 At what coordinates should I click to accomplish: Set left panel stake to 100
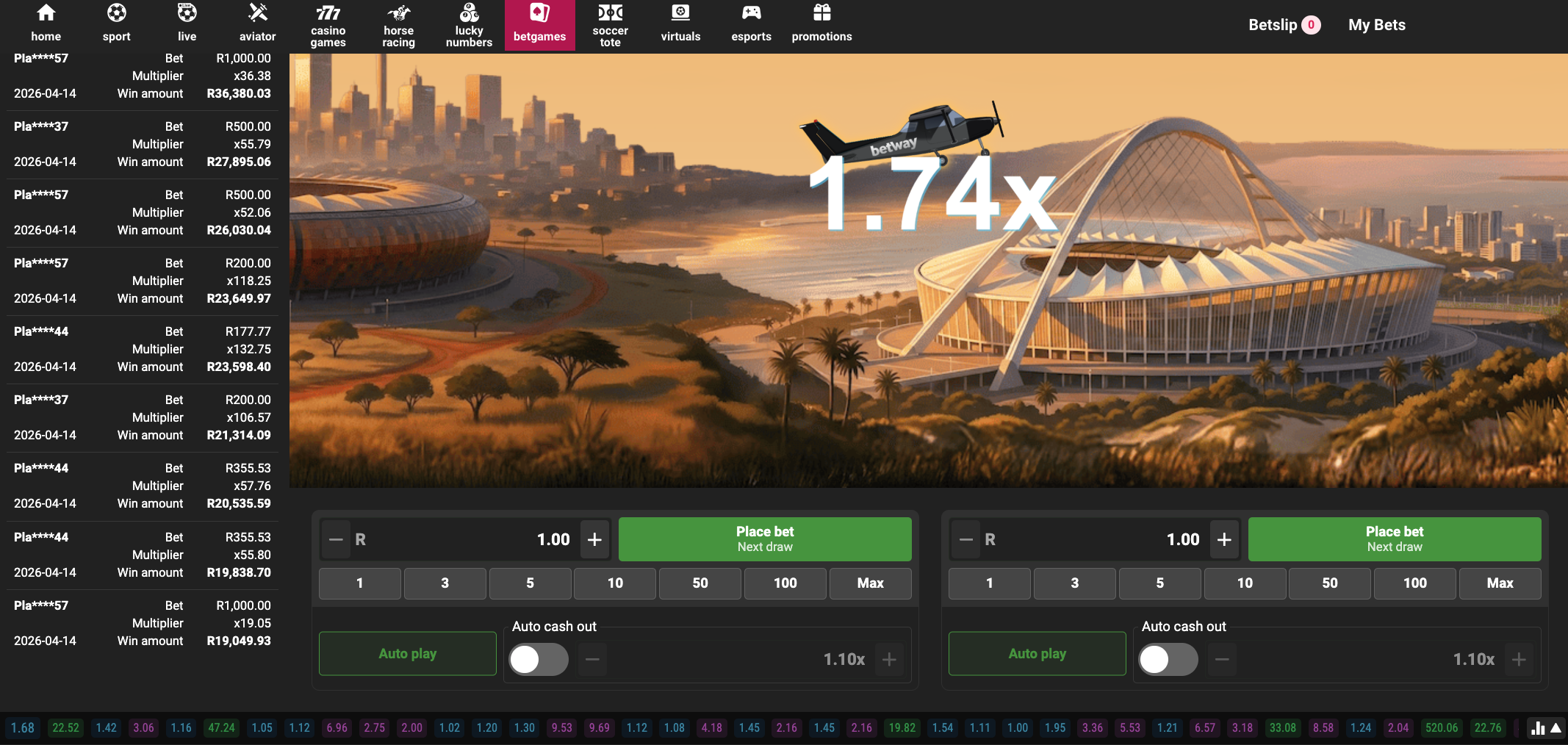point(785,583)
